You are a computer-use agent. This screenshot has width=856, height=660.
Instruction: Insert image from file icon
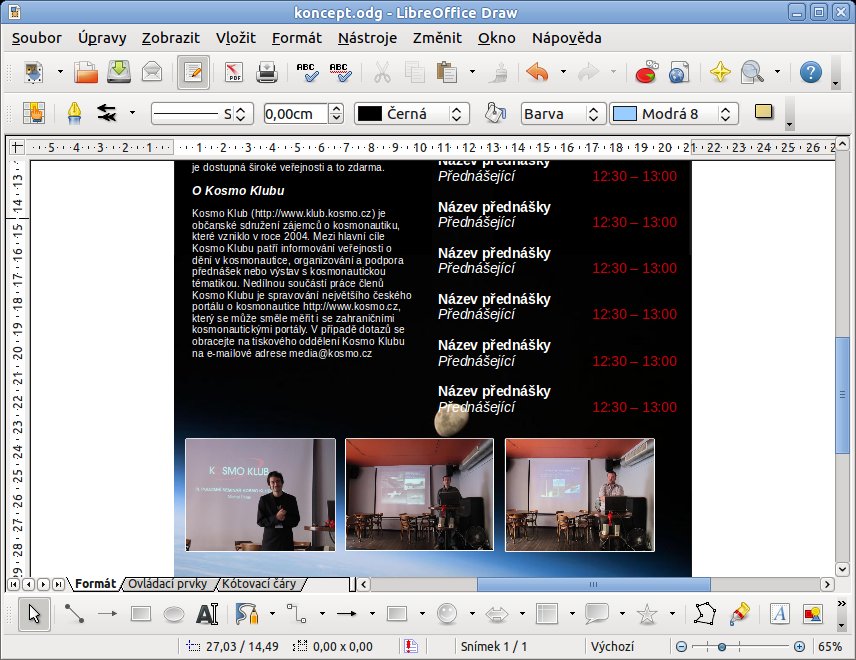click(812, 614)
